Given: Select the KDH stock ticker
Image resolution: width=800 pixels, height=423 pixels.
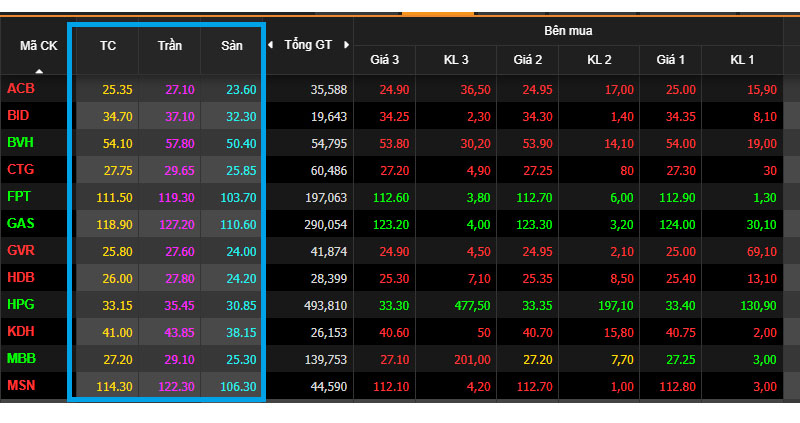Looking at the screenshot, I should [x=21, y=332].
